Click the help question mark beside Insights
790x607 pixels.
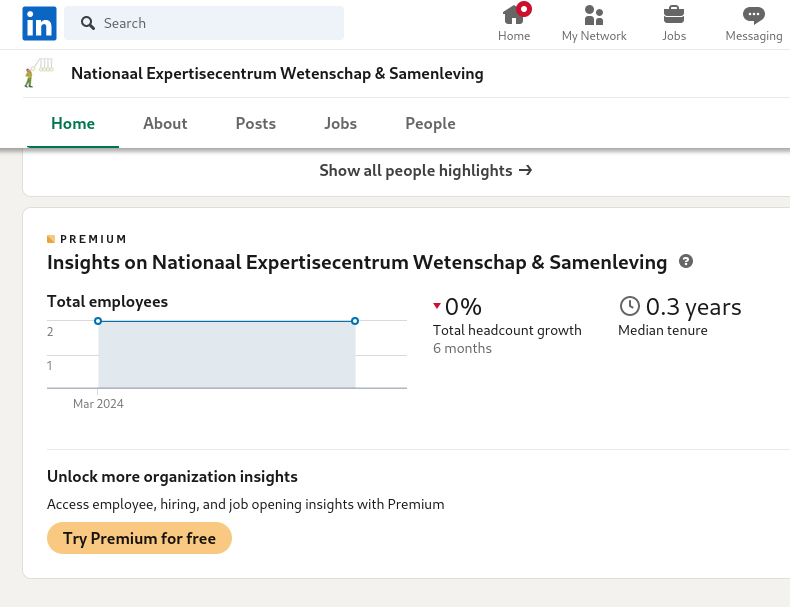point(686,262)
